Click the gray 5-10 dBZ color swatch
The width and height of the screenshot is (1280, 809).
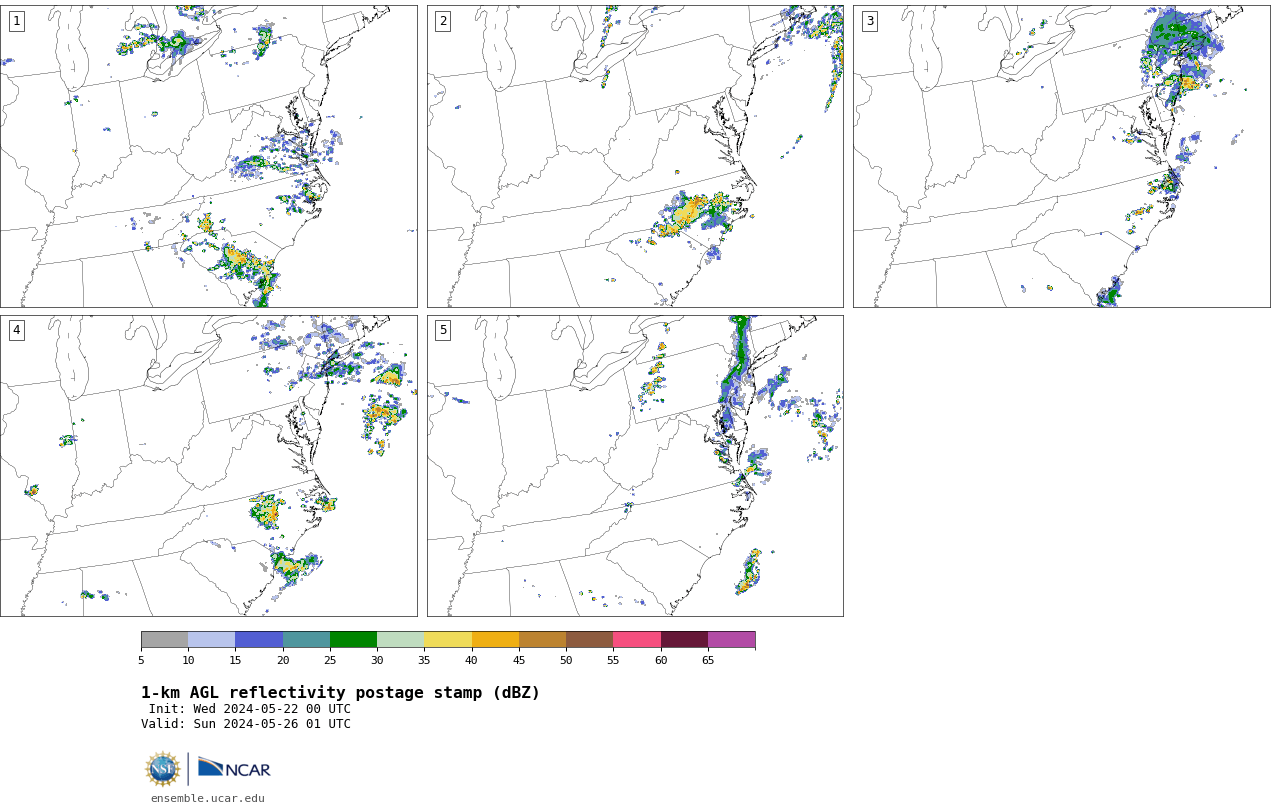[164, 640]
